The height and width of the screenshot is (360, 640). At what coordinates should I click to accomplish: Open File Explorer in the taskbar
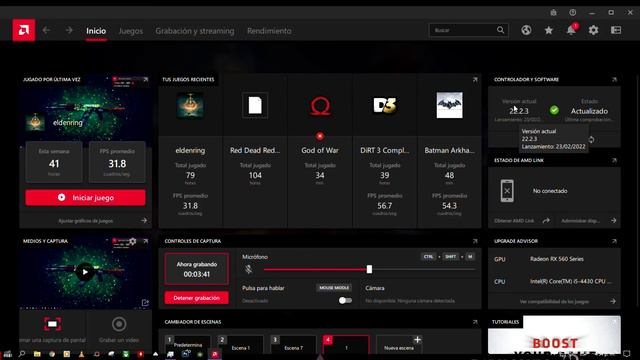click(x=37, y=354)
